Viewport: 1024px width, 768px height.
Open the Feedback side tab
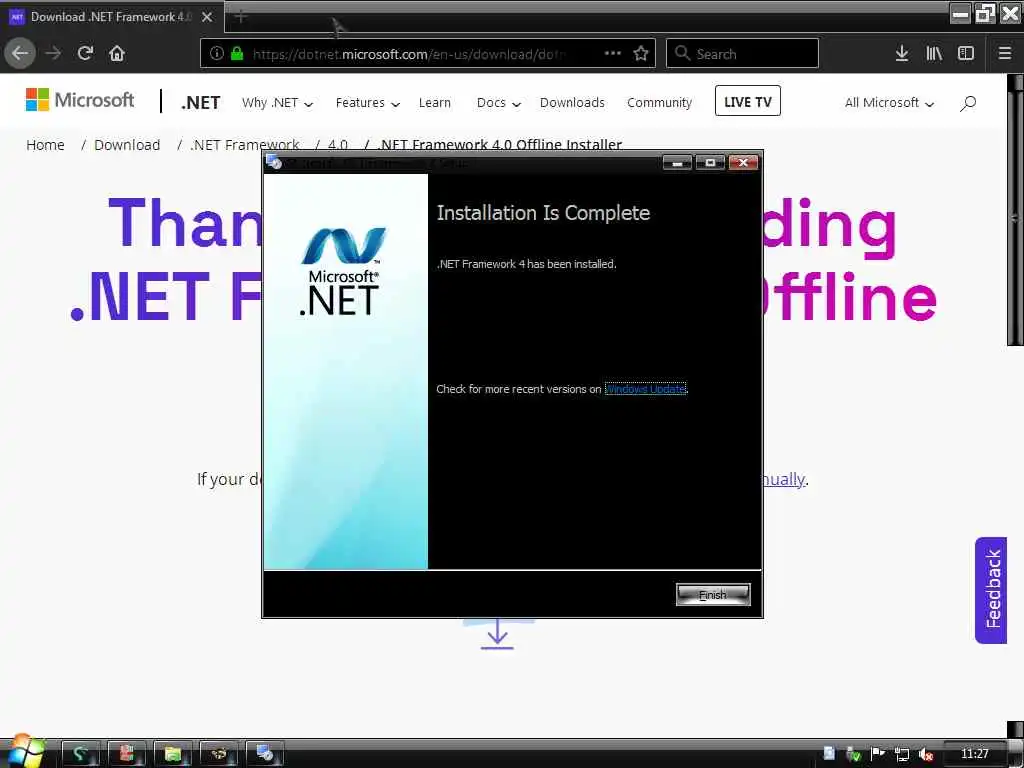(x=991, y=590)
